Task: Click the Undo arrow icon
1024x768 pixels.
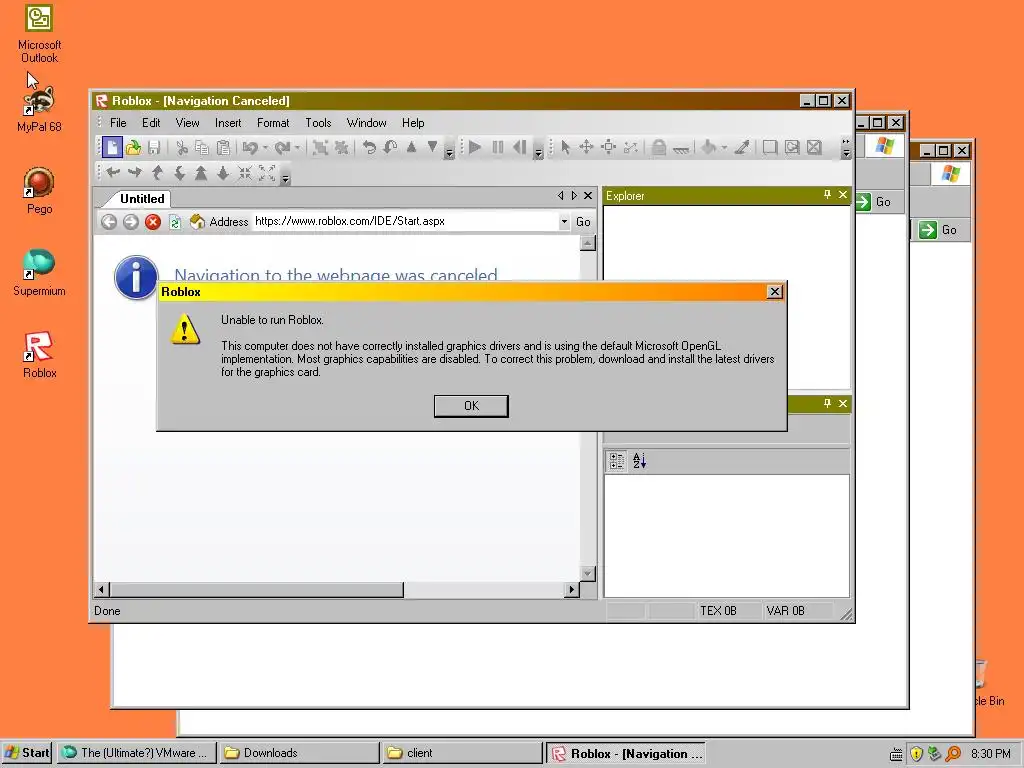Action: pyautogui.click(x=250, y=148)
